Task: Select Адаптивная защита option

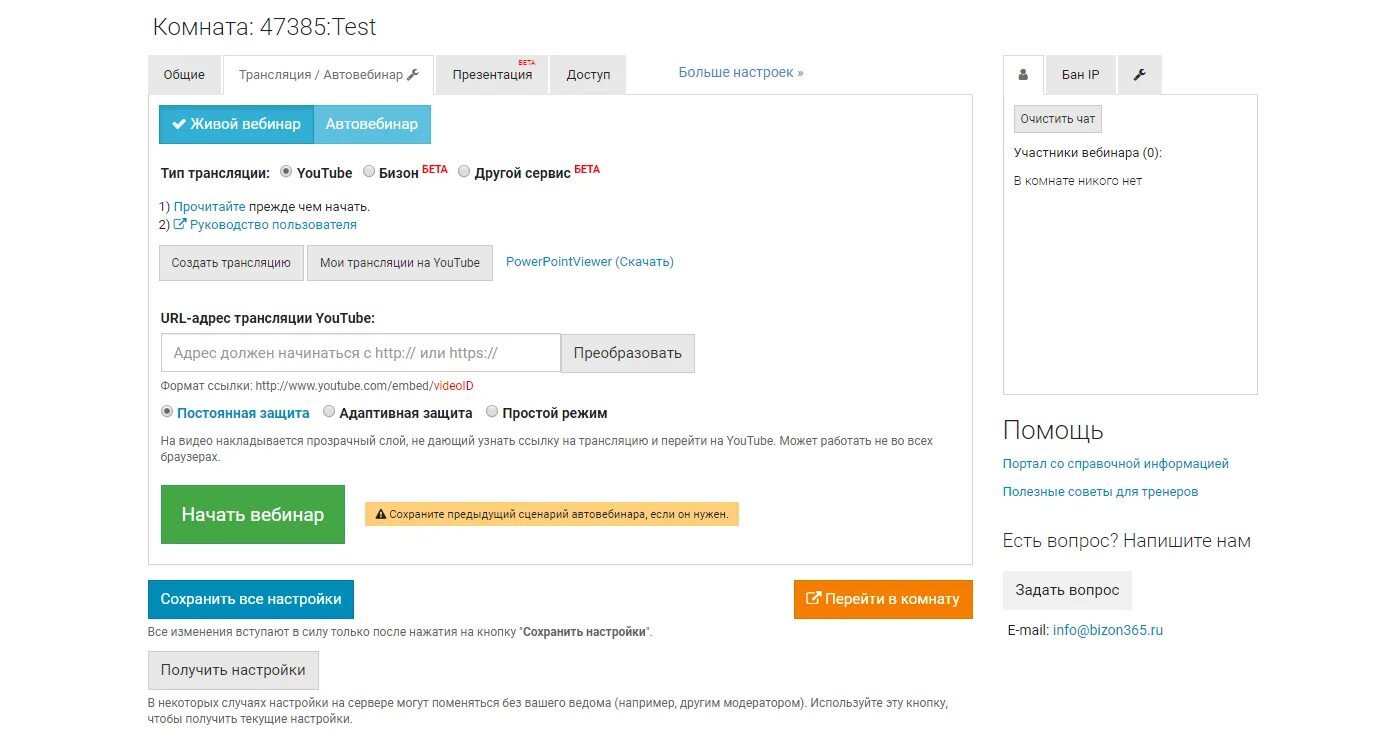Action: [x=329, y=412]
